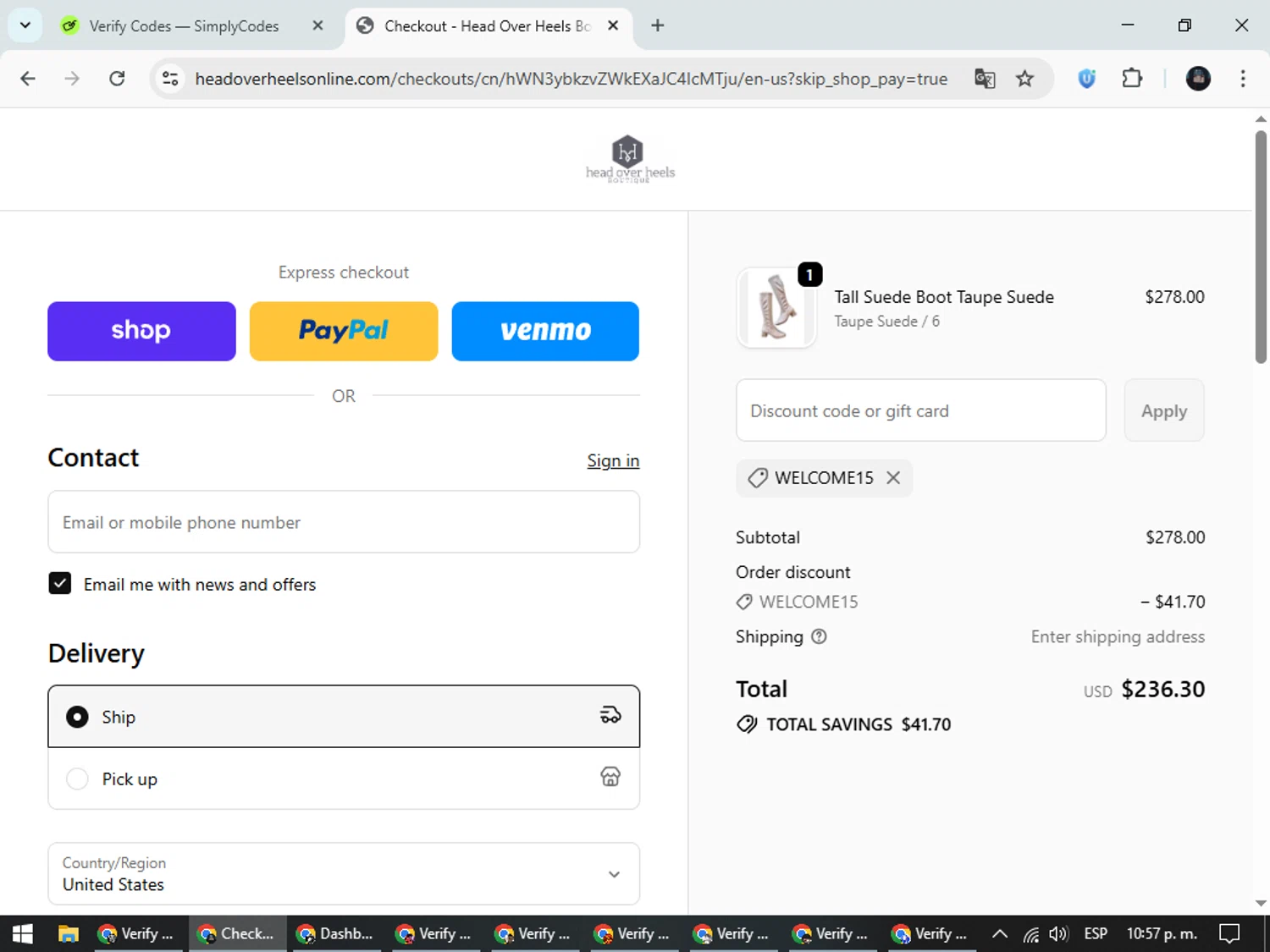This screenshot has width=1270, height=952.
Task: Switch to Check... taskbar window
Action: coord(237,934)
